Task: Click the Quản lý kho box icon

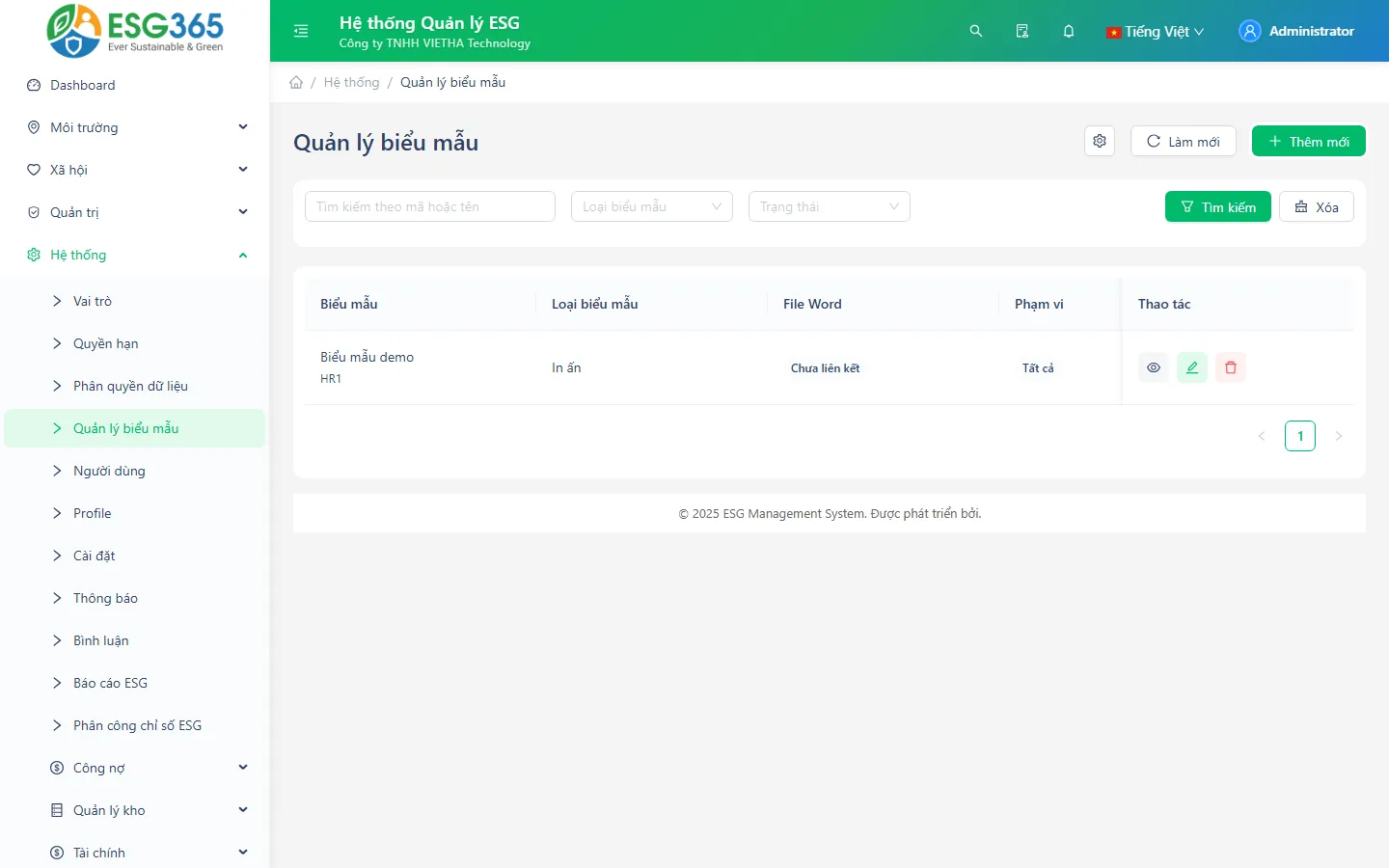Action: coord(57,810)
